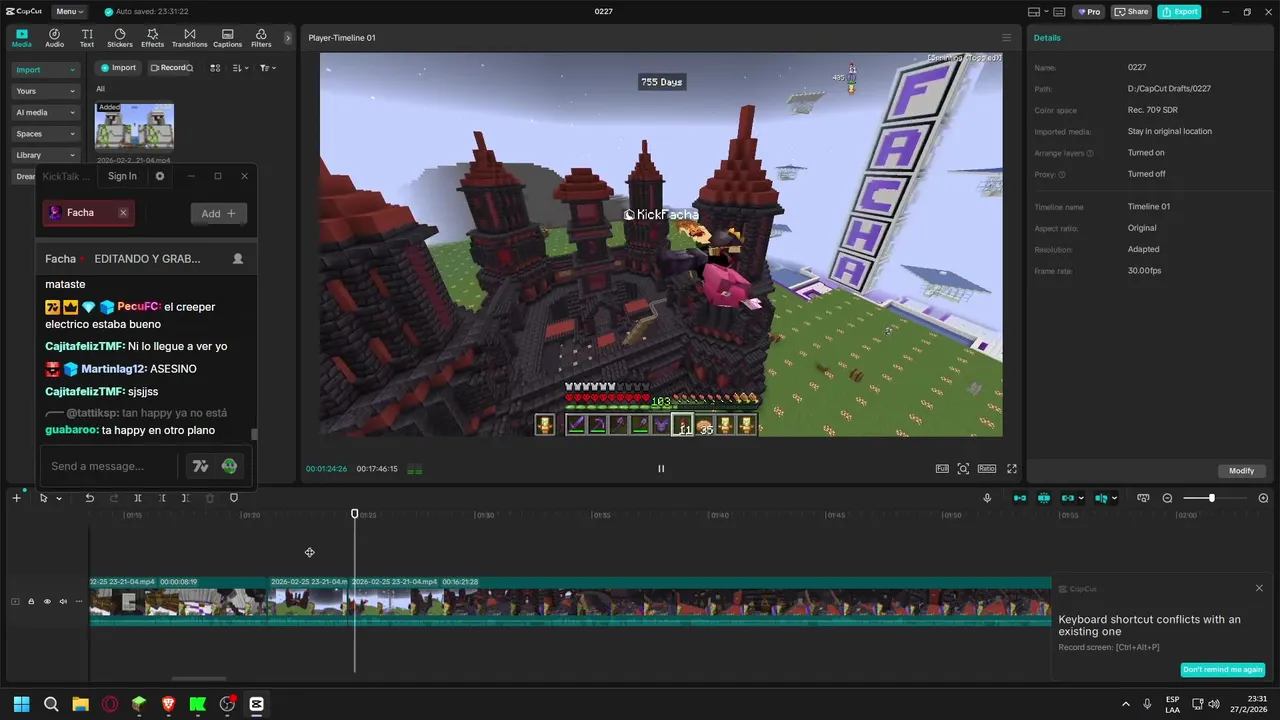The image size is (1280, 720).
Task: Open the Captions tab
Action: 227,38
